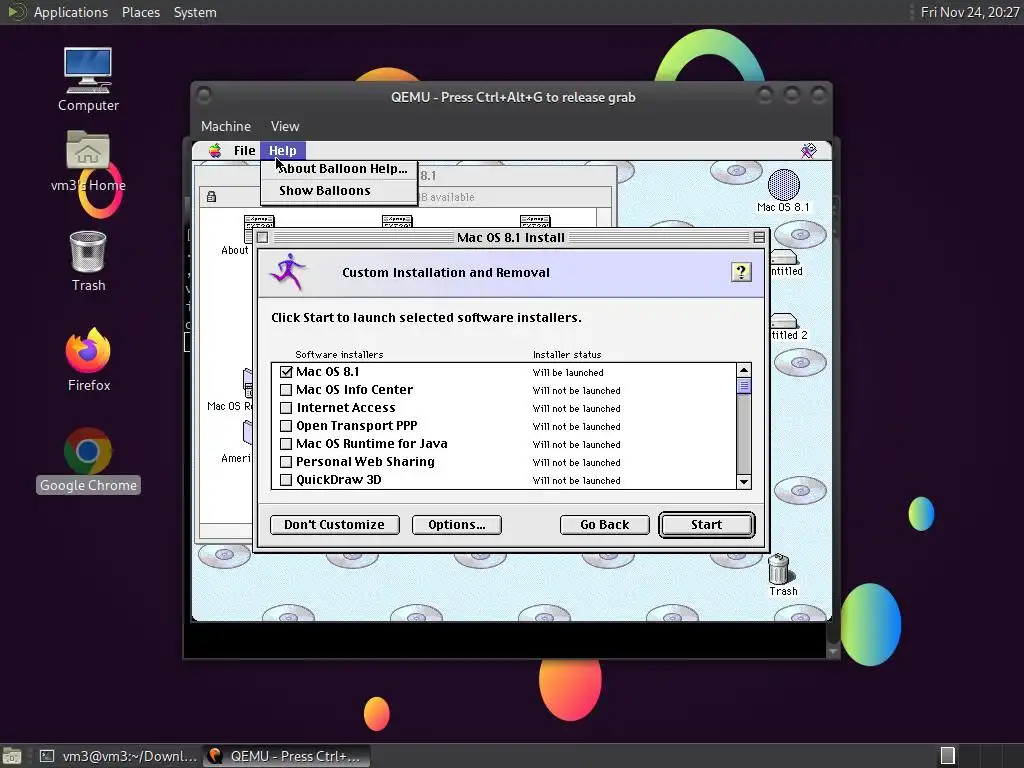Click the running figure installer icon

pyautogui.click(x=288, y=272)
